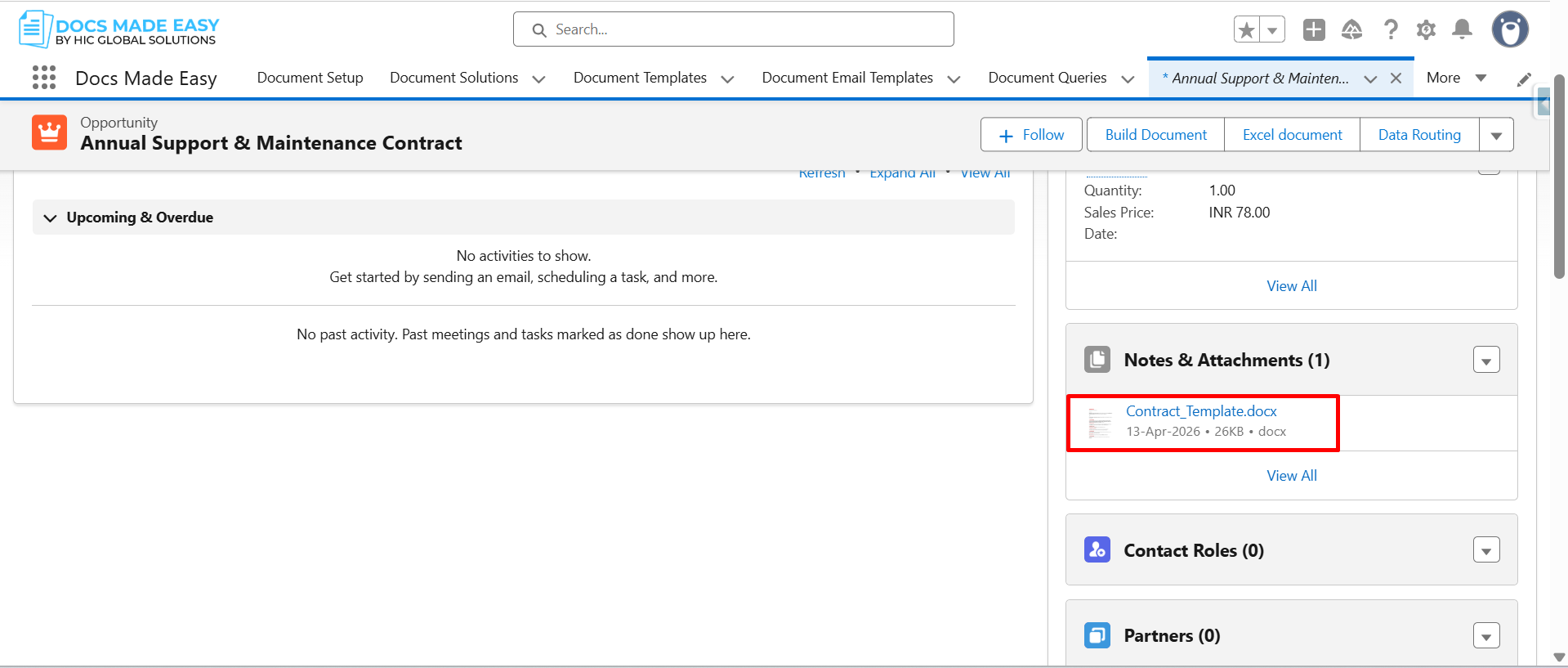Click the Quantity value 1.00
The height and width of the screenshot is (668, 1568).
coord(1222,191)
